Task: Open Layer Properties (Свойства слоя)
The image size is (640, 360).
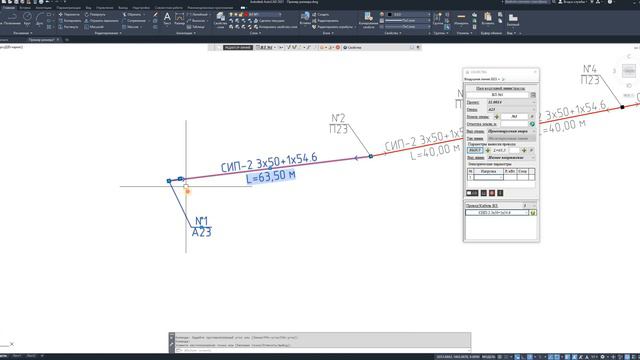Action: (x=220, y=20)
